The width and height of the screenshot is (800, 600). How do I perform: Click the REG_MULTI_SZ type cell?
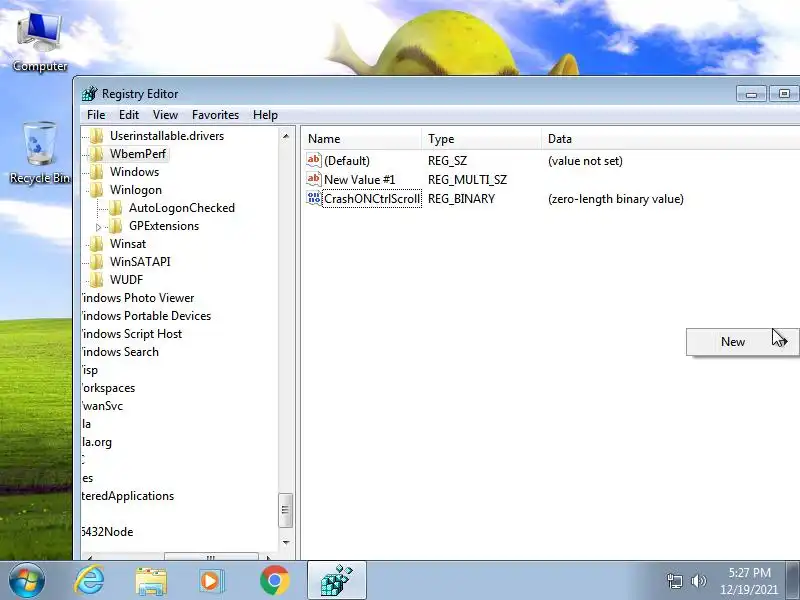click(x=467, y=180)
